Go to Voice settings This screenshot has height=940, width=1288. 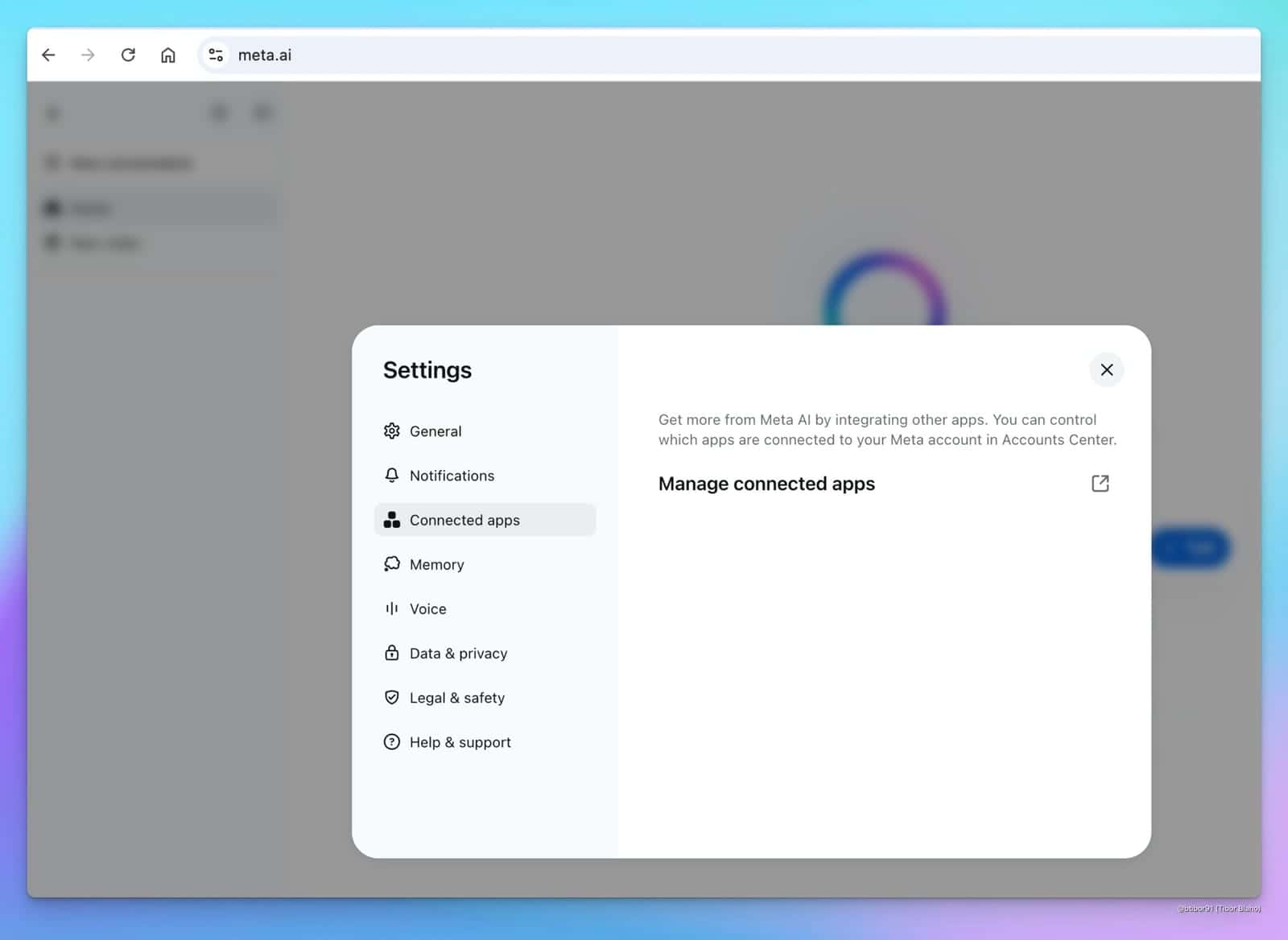[x=427, y=608]
